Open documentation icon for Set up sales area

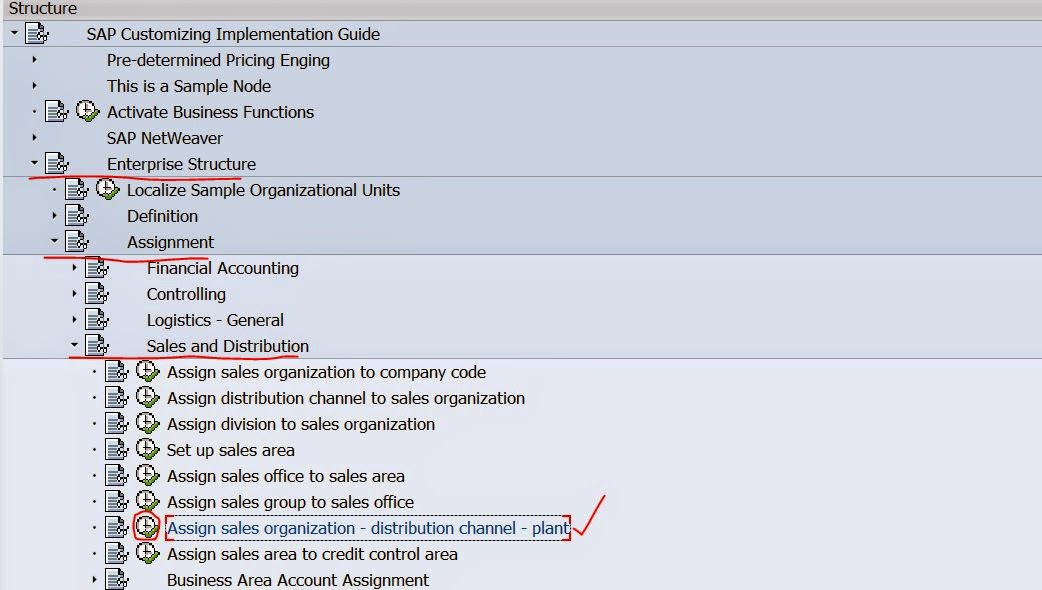117,450
